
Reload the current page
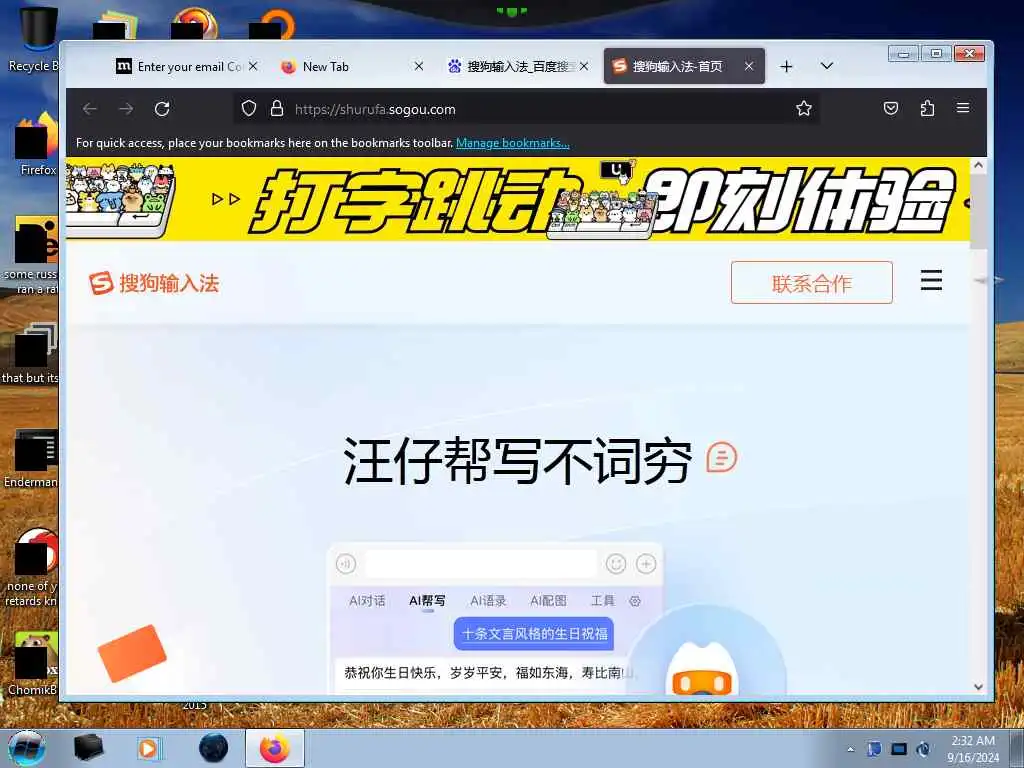point(162,109)
